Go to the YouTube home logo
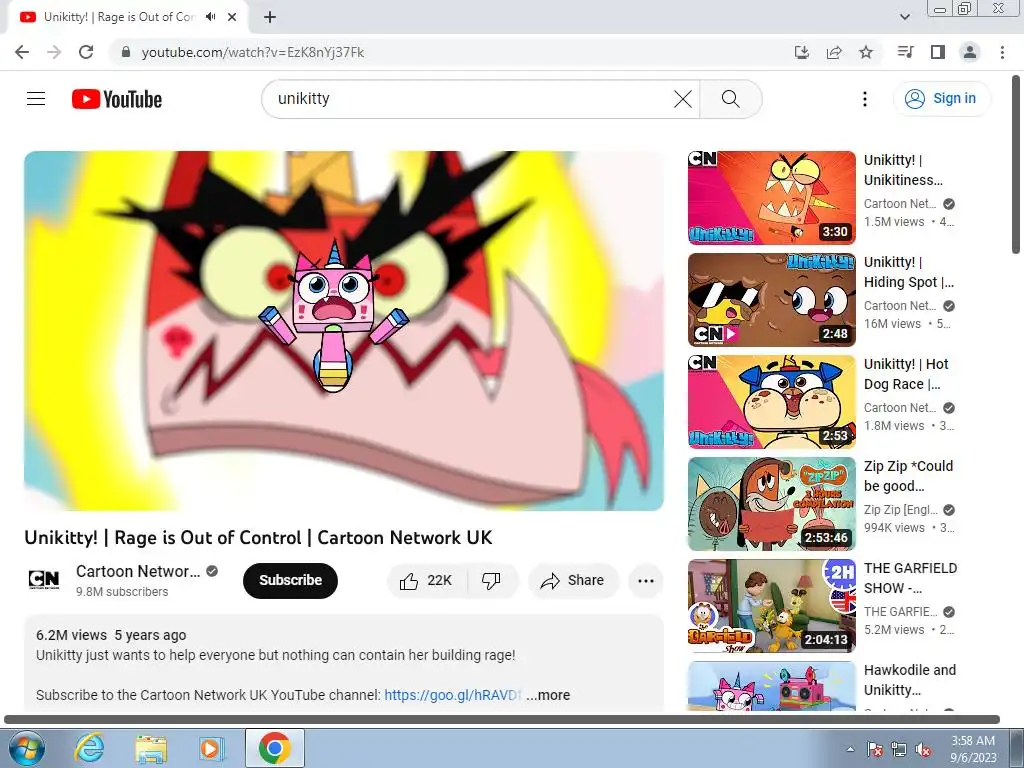 (117, 99)
